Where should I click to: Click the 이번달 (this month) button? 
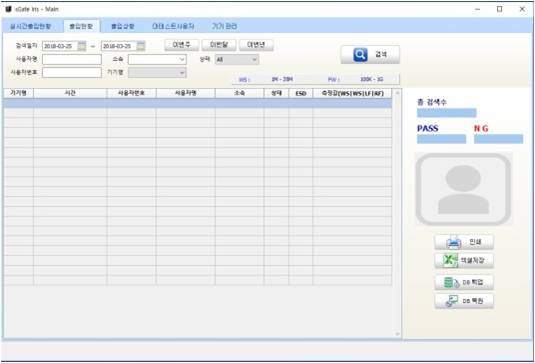[219, 45]
